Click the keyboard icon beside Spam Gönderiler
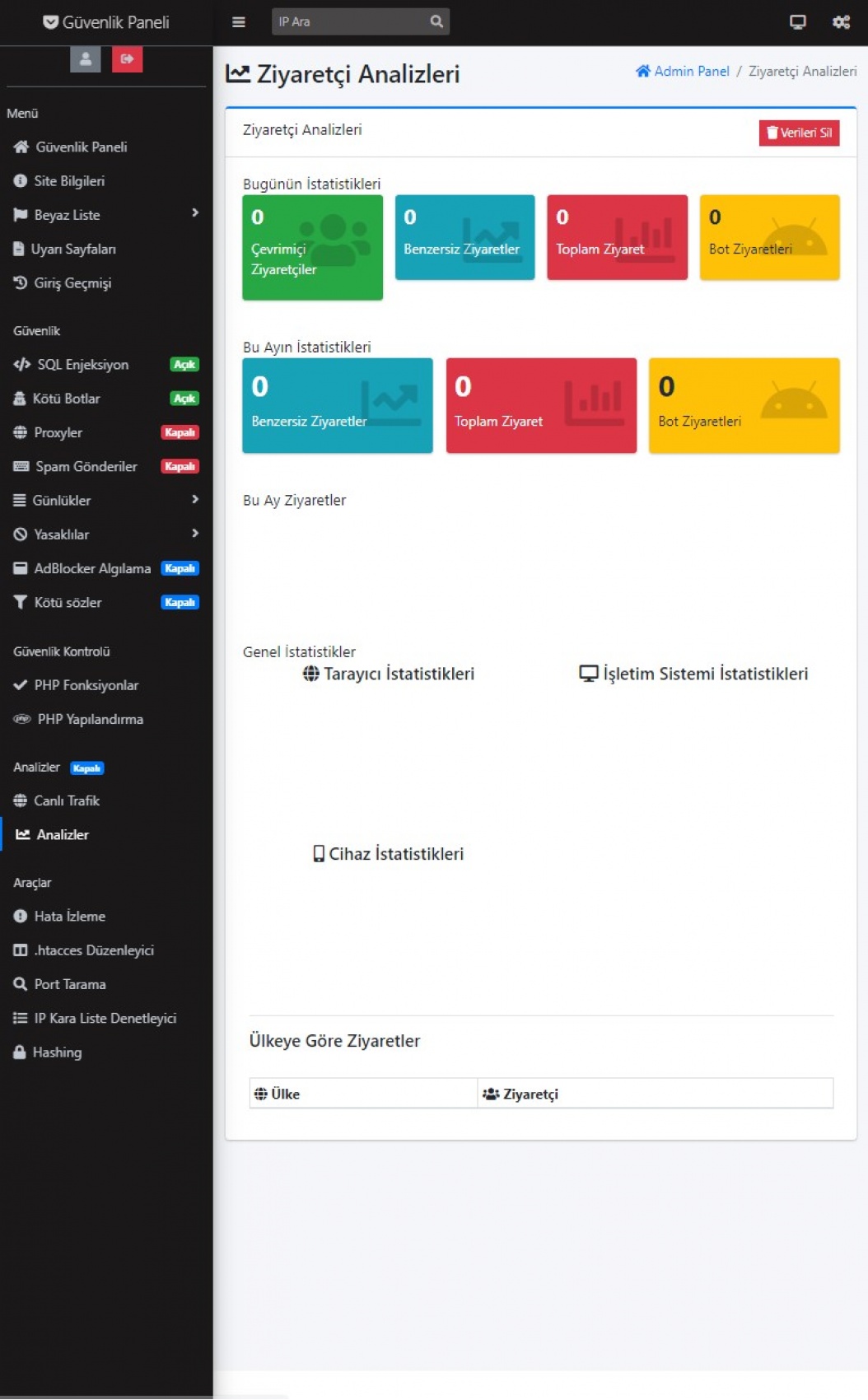Viewport: 868px width, 1400px height. (x=21, y=466)
